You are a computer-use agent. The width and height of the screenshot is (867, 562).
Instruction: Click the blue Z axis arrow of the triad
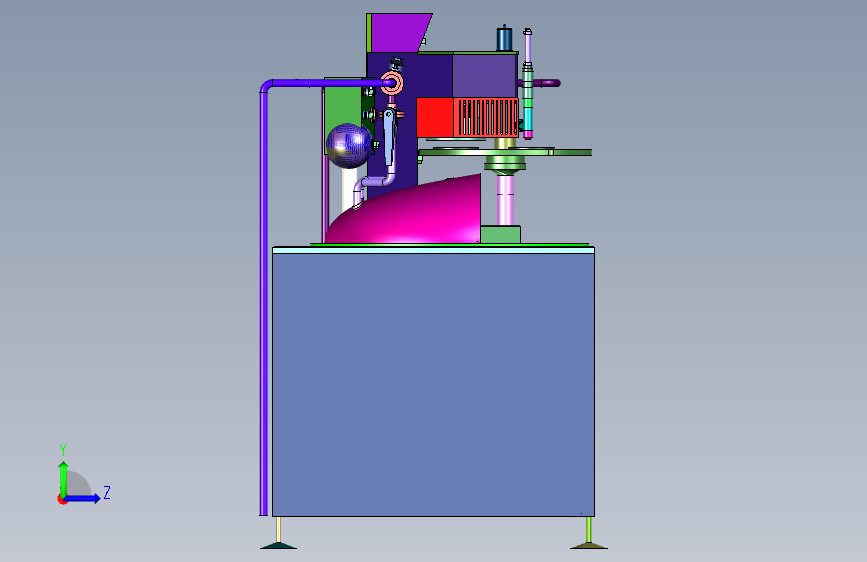(83, 498)
